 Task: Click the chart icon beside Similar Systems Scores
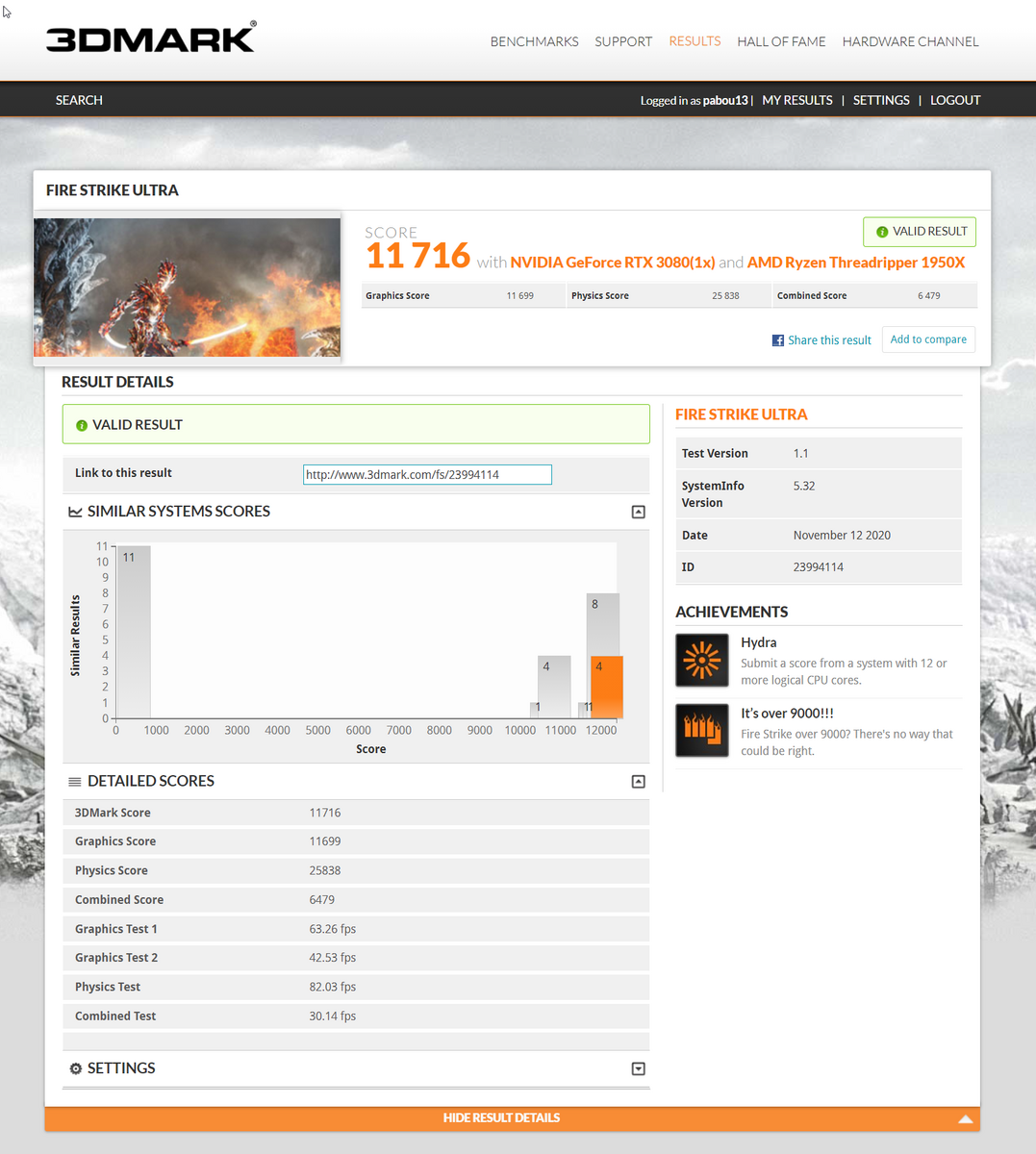coord(75,512)
